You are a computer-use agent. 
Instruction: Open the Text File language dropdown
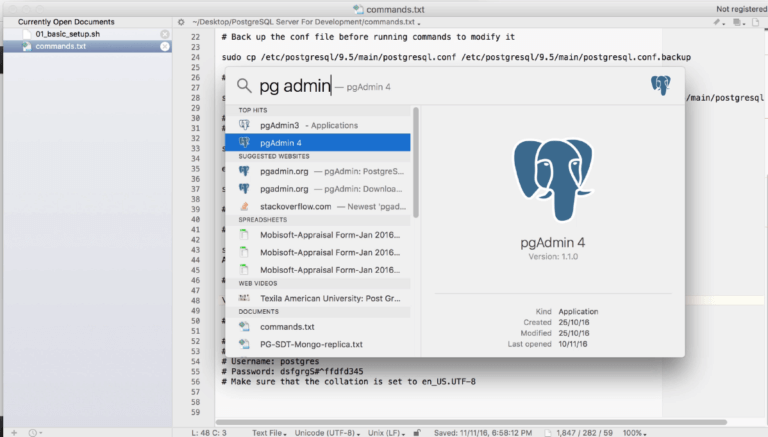(269, 433)
